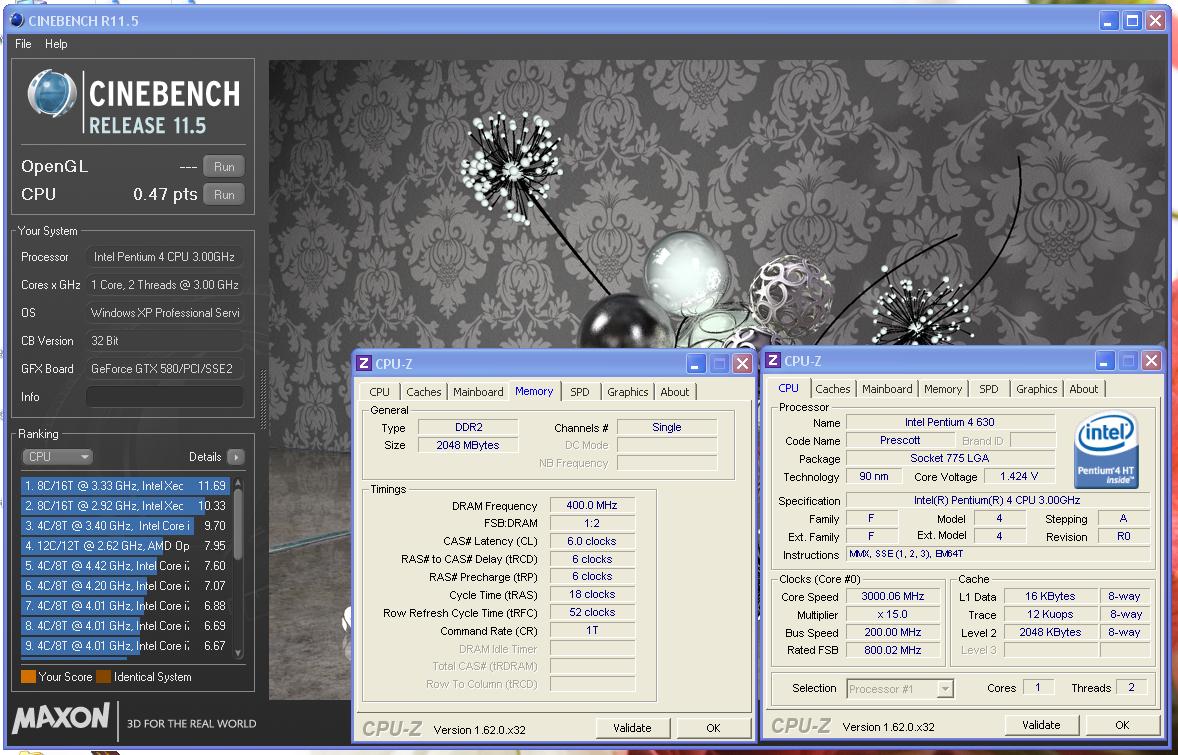Click the MAXON logo

point(60,718)
